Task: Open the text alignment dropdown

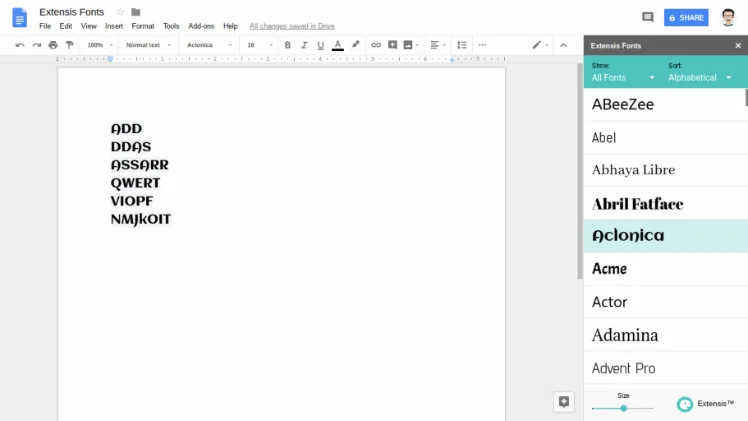Action: click(x=438, y=45)
